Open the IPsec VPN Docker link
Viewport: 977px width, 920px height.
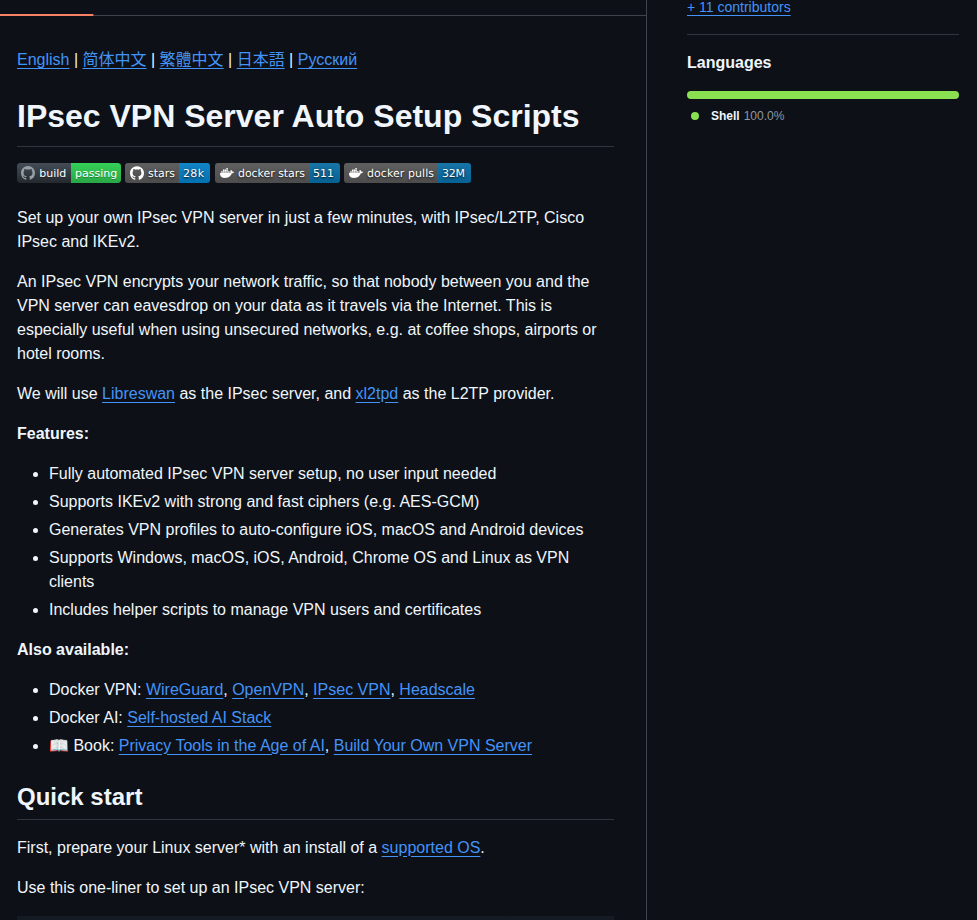[x=351, y=690]
